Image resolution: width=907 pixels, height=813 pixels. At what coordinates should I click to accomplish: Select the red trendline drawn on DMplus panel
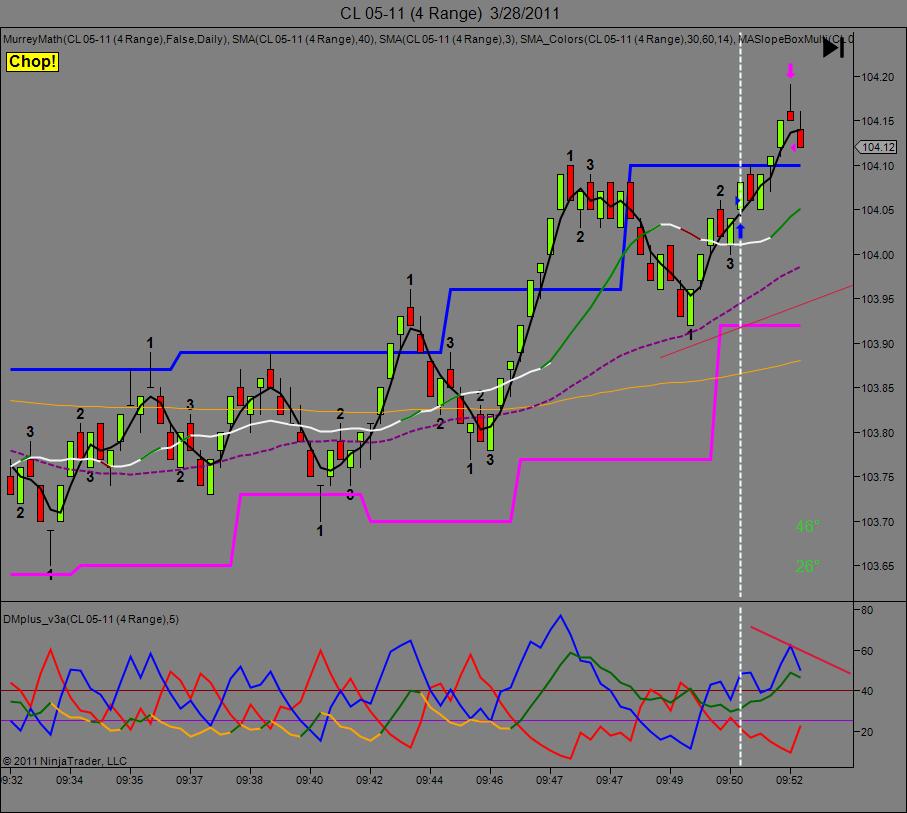pyautogui.click(x=800, y=649)
